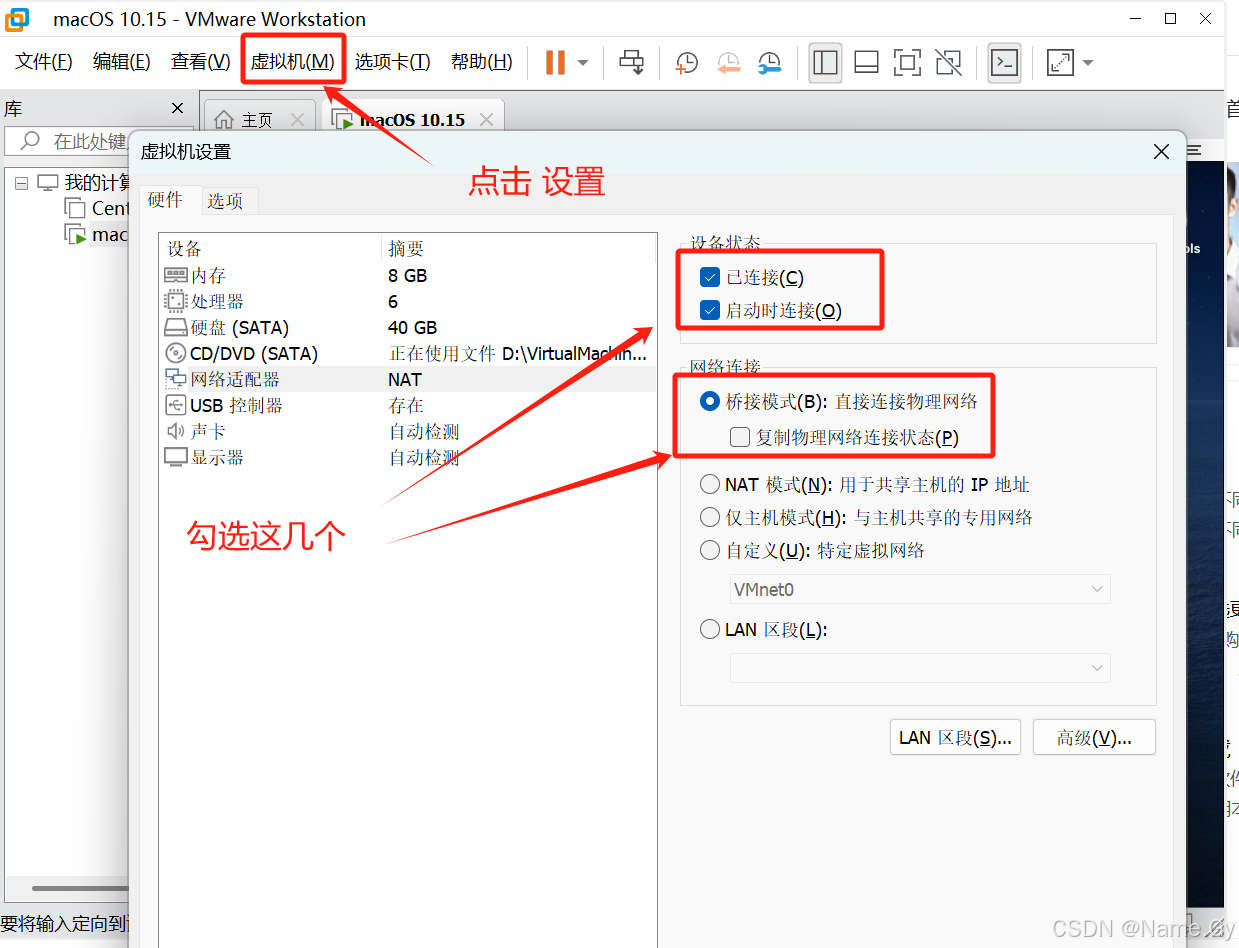Select the Cent virtual machine in library
1239x948 pixels.
[98, 208]
